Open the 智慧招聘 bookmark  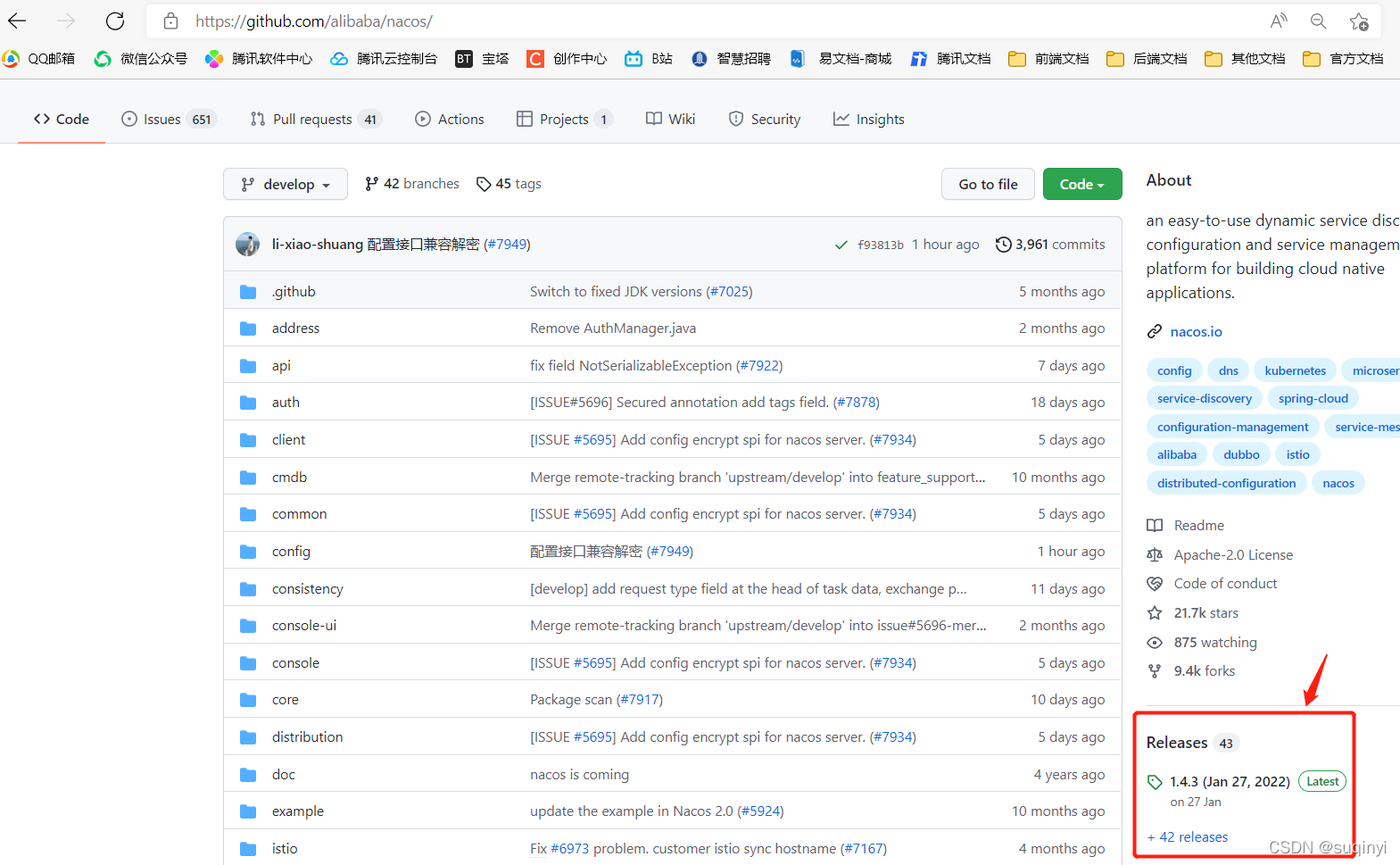point(731,59)
